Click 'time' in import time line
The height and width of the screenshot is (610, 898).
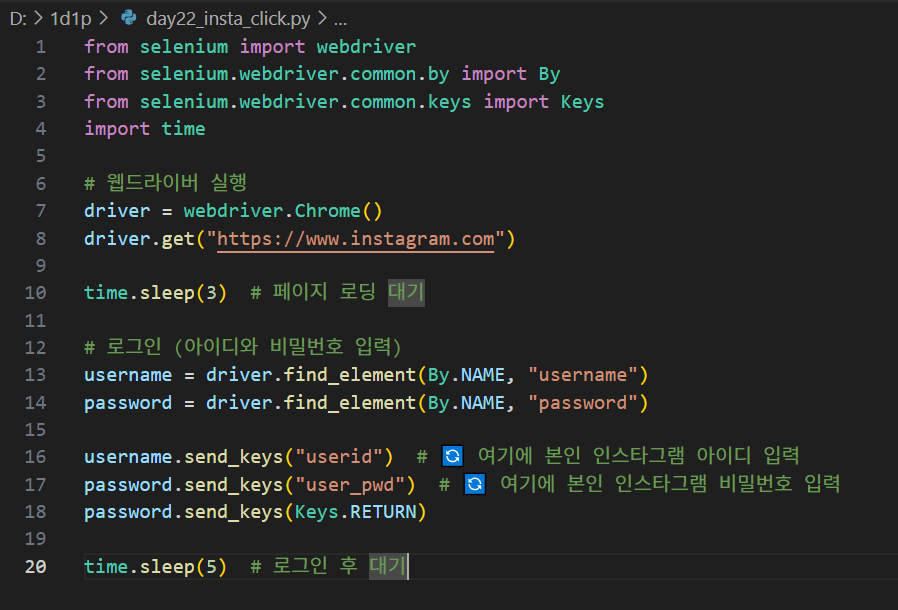183,129
